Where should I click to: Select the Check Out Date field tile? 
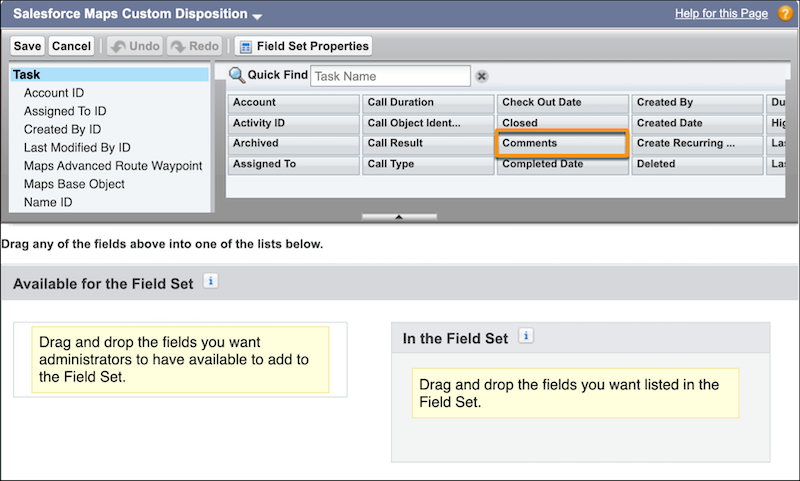(563, 103)
